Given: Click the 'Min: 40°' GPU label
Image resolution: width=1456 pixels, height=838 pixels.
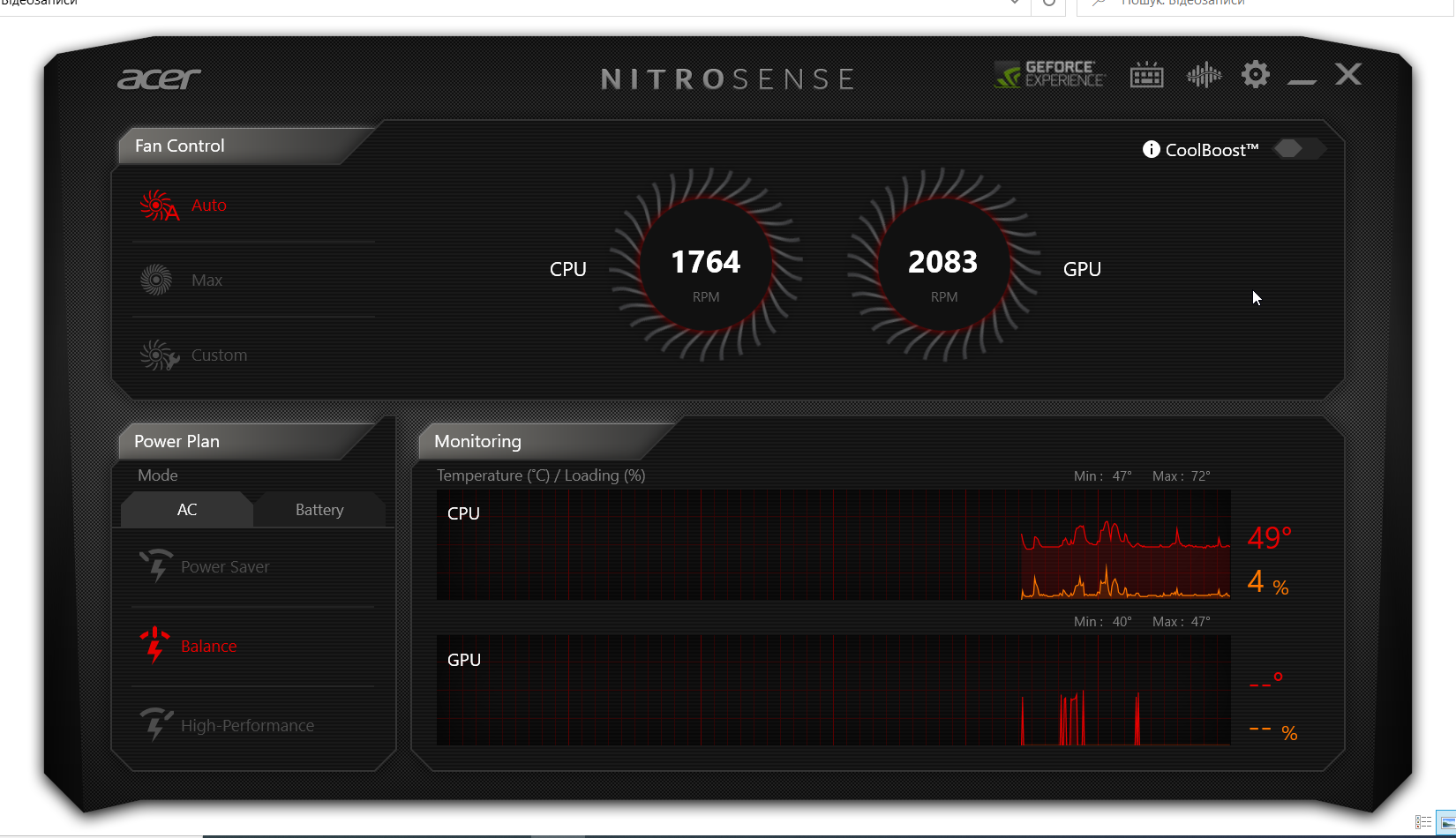Looking at the screenshot, I should [1103, 622].
